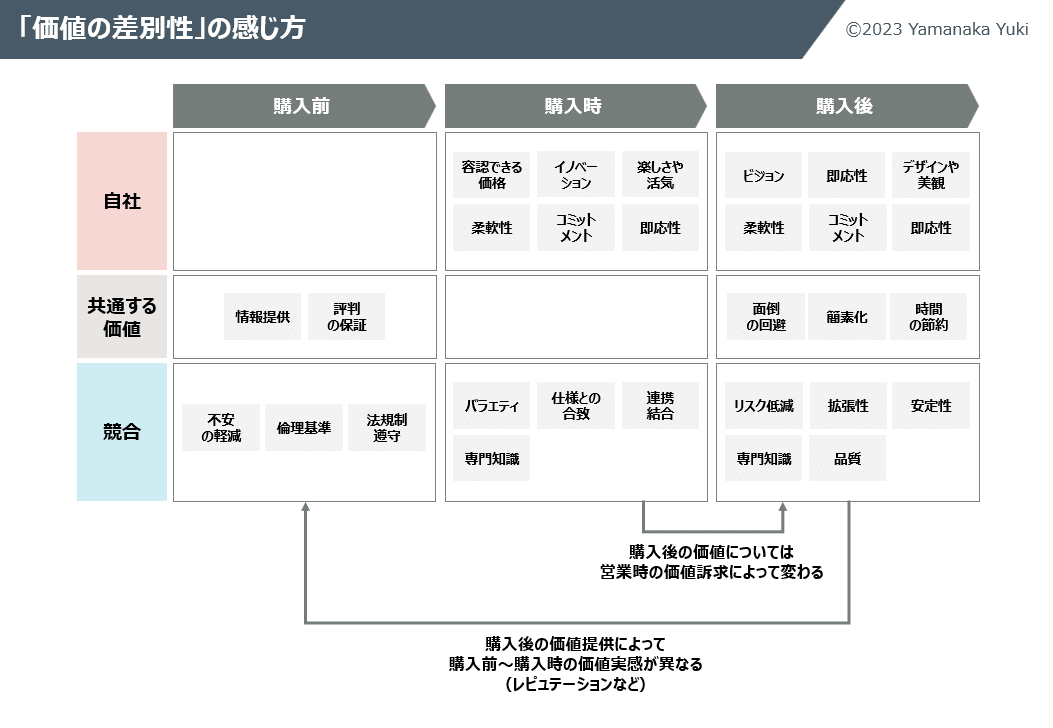1053x728 pixels.
Task: Select the 仕様との合致 value box
Action: (x=576, y=406)
